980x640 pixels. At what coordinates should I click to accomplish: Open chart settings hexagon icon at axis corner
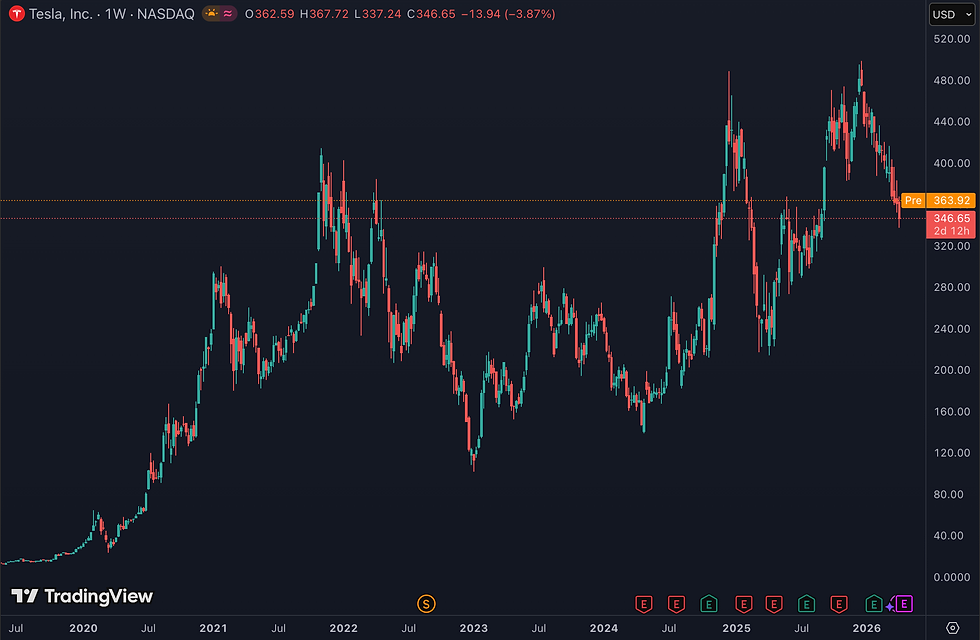952,628
